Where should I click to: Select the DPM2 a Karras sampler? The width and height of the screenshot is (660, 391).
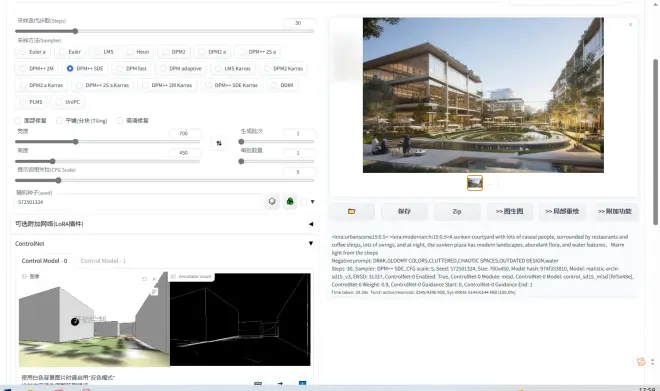tap(41, 85)
